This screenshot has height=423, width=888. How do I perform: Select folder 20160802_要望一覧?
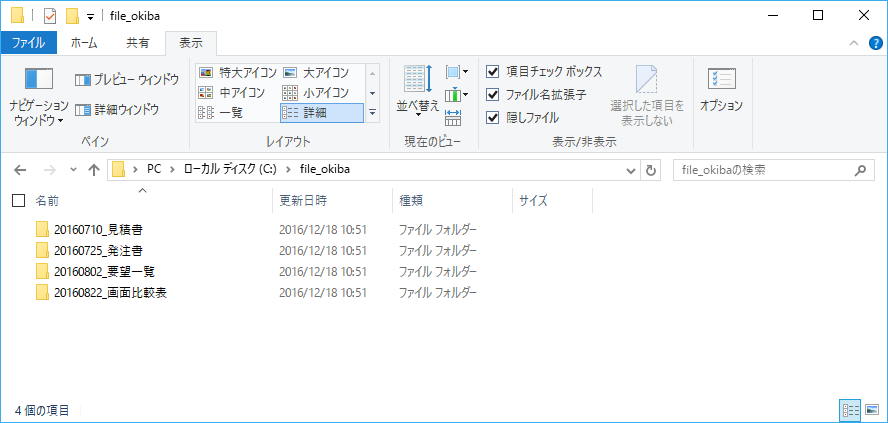tap(105, 272)
